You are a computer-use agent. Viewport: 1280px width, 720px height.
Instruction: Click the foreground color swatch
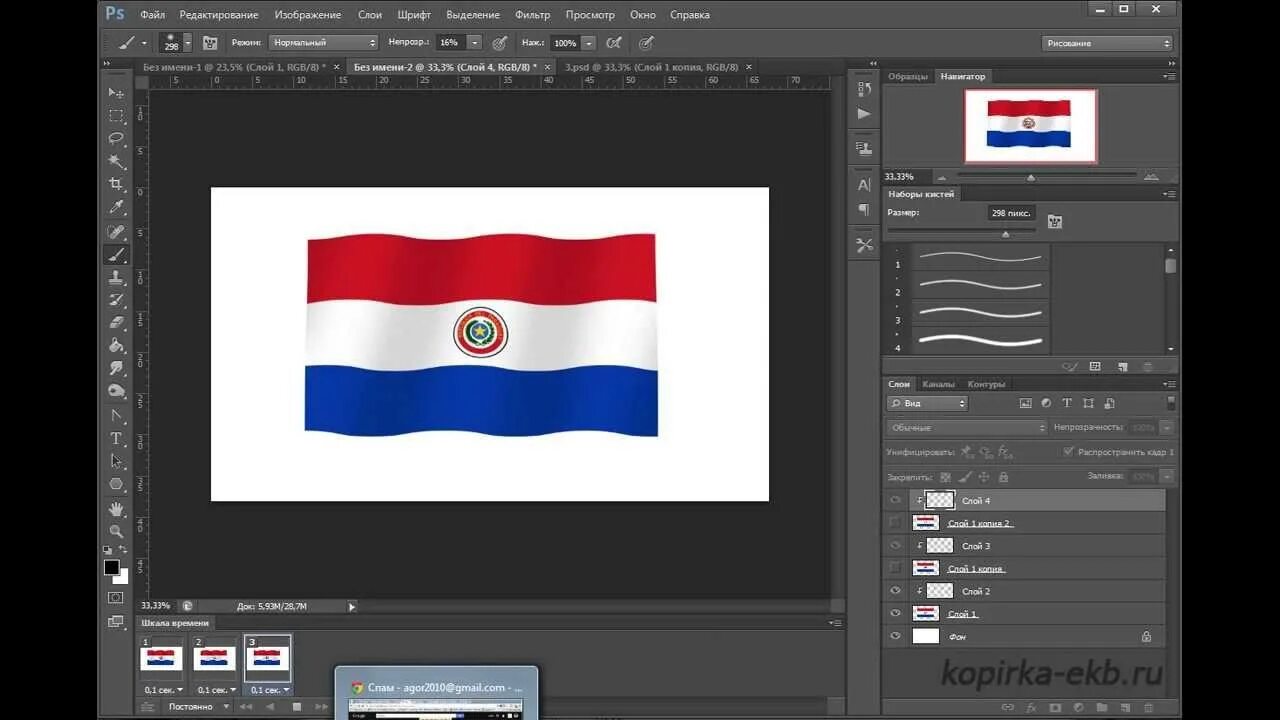tap(112, 567)
